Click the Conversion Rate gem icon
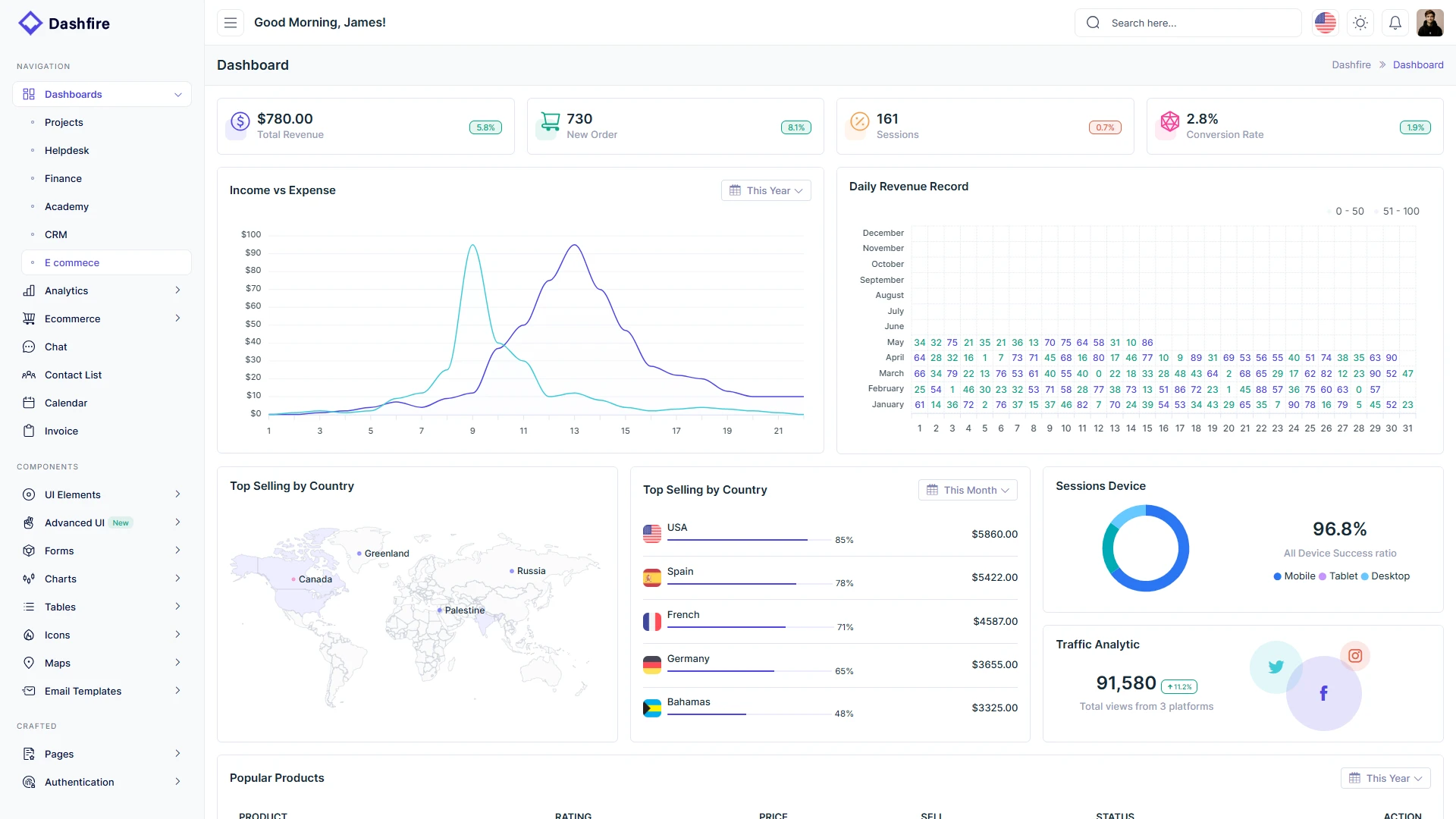This screenshot has height=819, width=1456. 1169,121
